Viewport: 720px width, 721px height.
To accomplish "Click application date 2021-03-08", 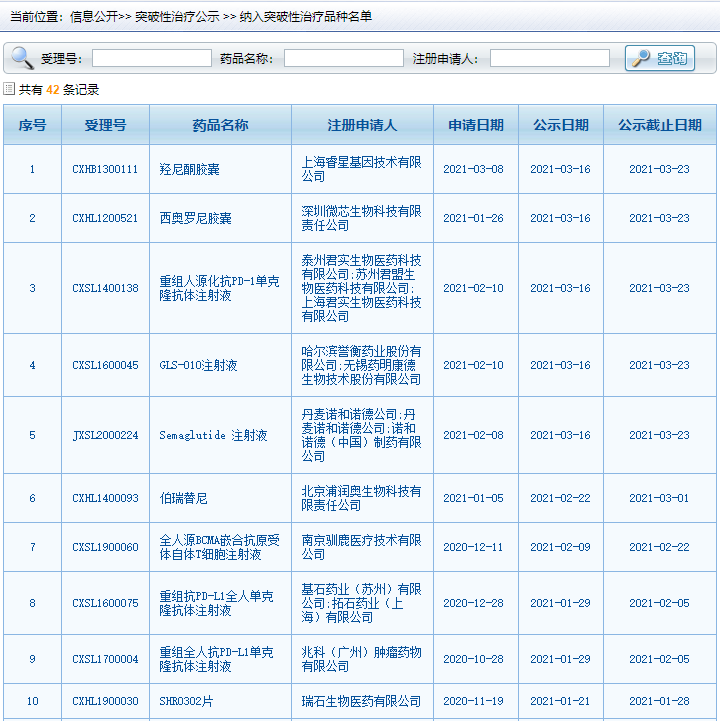I will tap(473, 169).
